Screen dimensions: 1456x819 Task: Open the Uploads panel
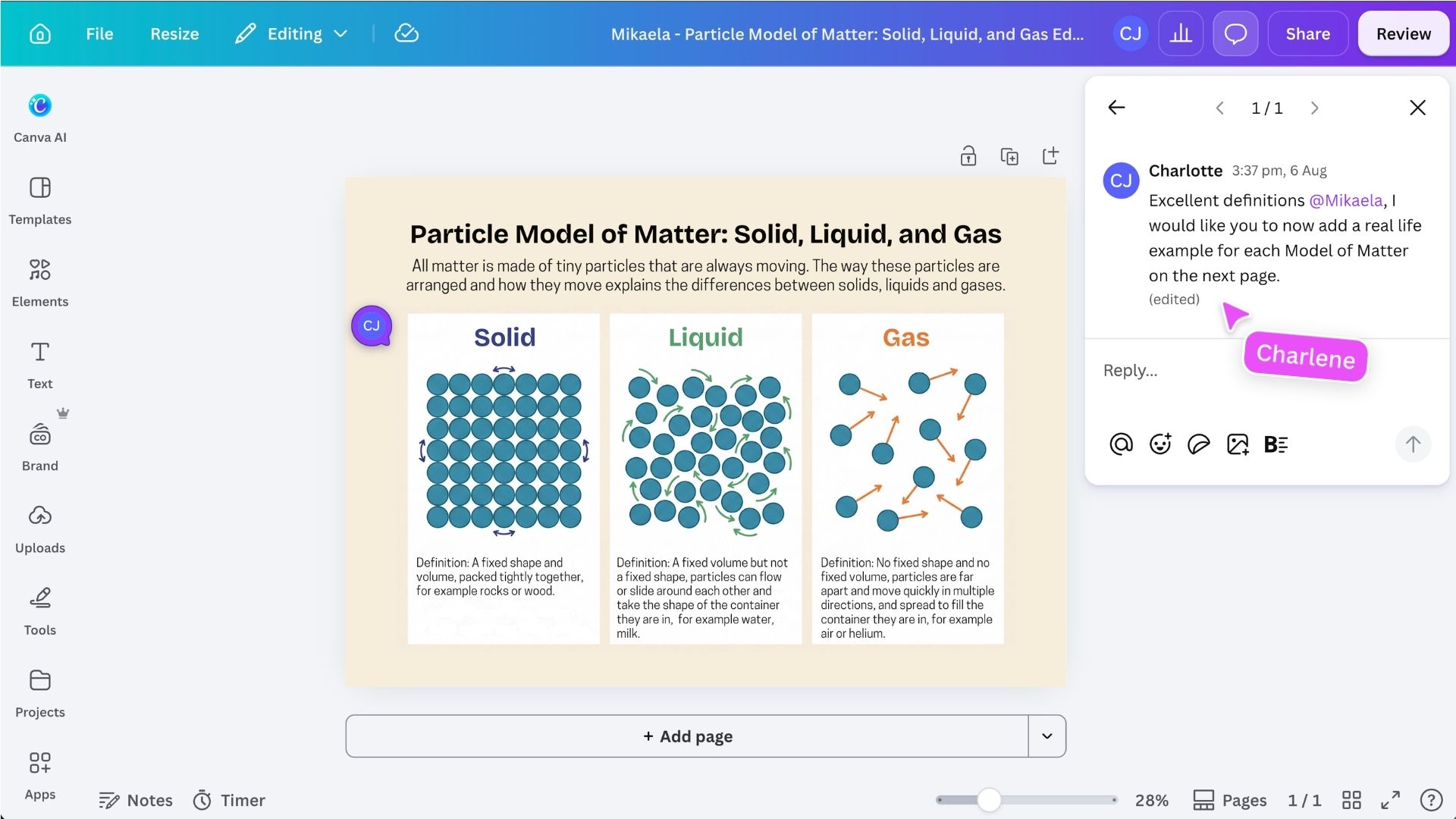39,529
